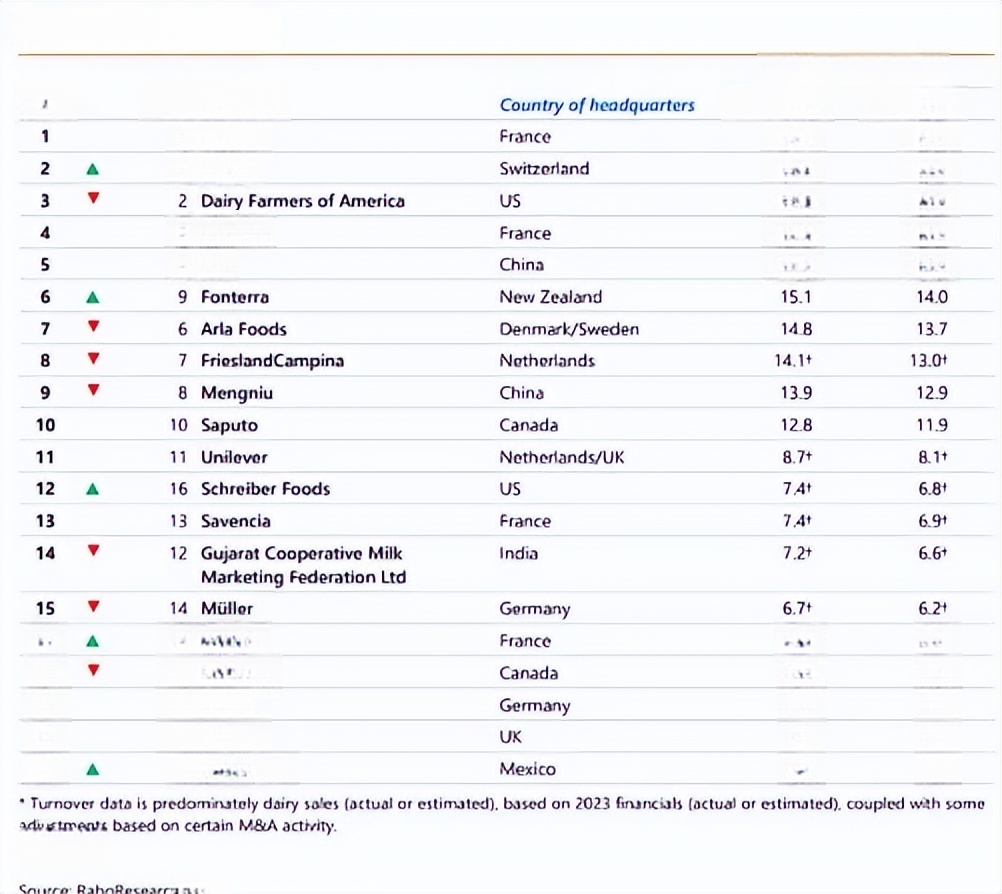1002x894 pixels.
Task: Click "Gujarat Cooperative Milk Marketing Federation Ltd"
Action: click(304, 565)
